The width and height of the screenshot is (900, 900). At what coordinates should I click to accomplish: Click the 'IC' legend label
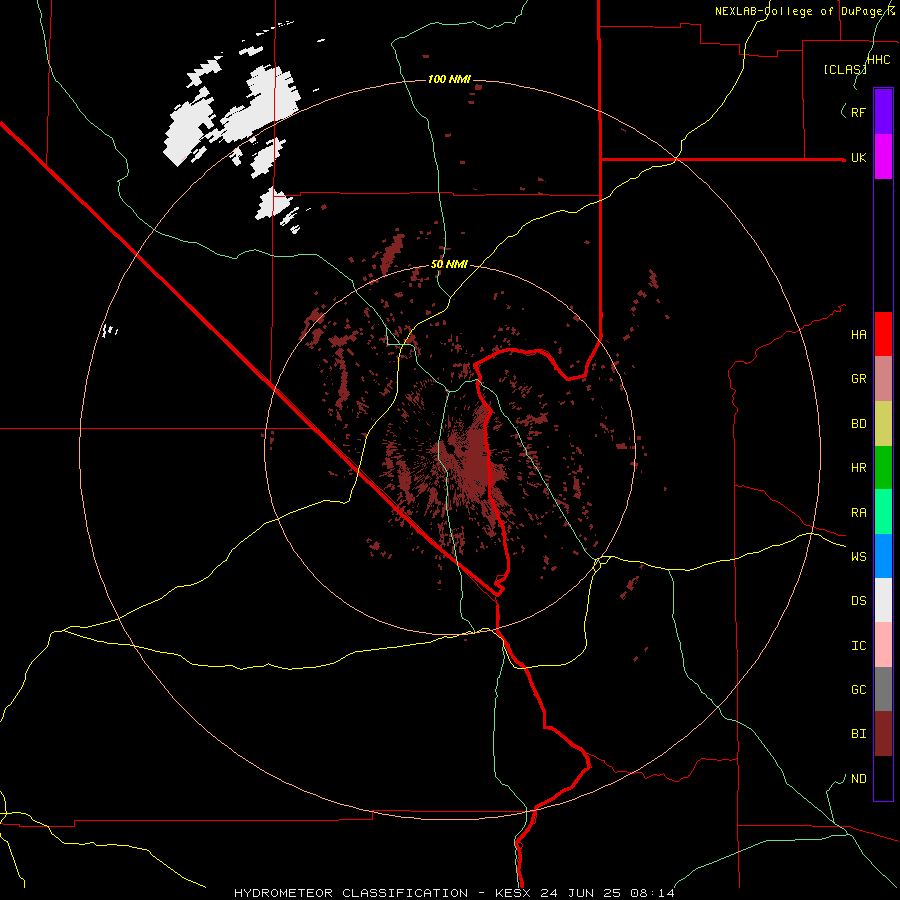(x=858, y=646)
